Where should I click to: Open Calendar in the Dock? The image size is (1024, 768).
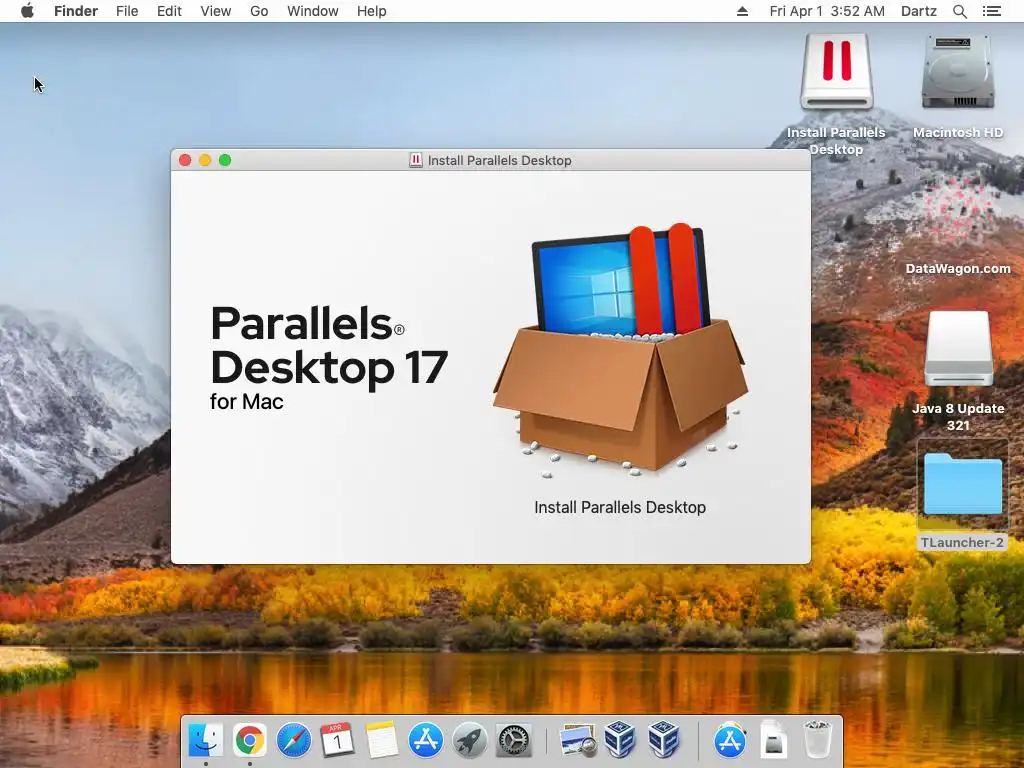point(337,740)
